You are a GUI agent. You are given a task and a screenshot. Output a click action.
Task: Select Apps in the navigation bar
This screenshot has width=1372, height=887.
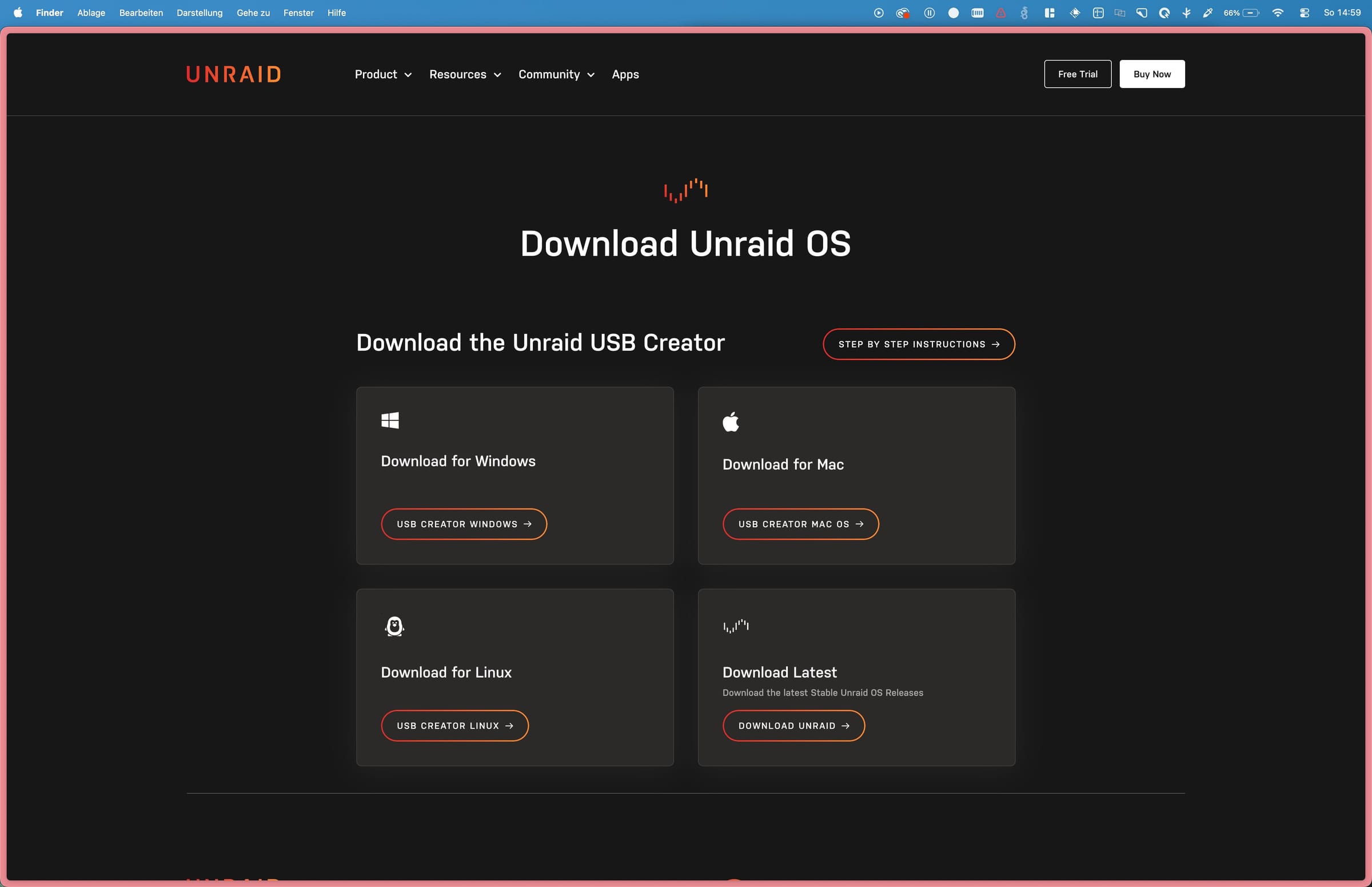(x=625, y=74)
